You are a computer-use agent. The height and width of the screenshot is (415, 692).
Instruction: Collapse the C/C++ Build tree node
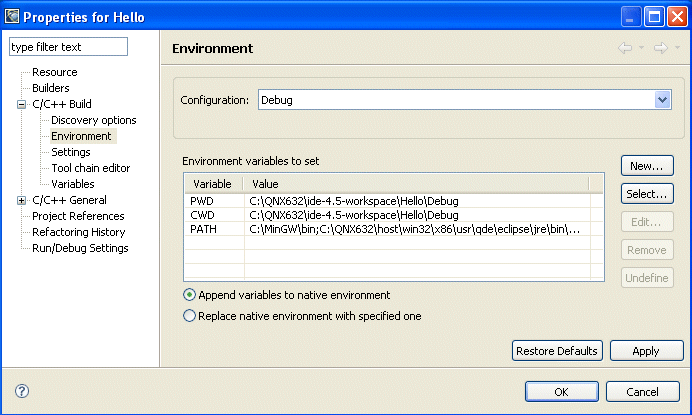coord(22,104)
